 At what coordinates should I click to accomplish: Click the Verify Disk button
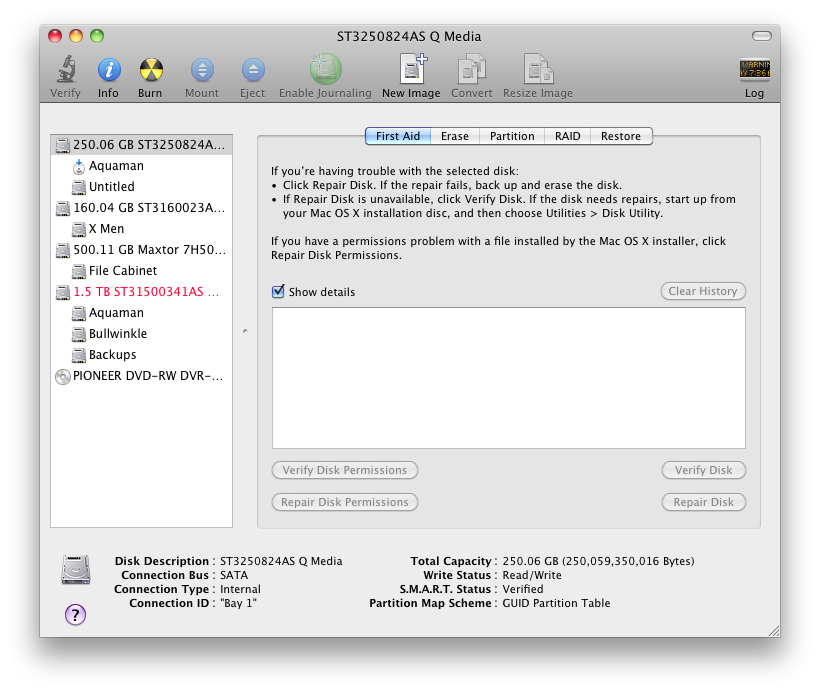tap(703, 470)
